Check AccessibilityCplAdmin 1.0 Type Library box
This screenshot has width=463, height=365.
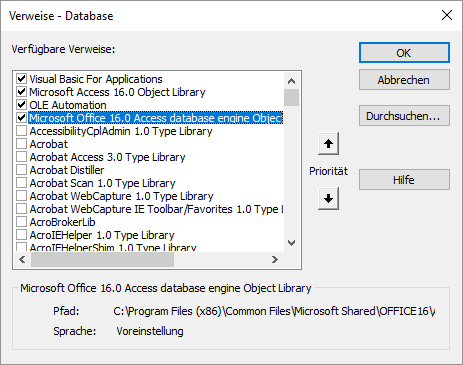(22, 131)
